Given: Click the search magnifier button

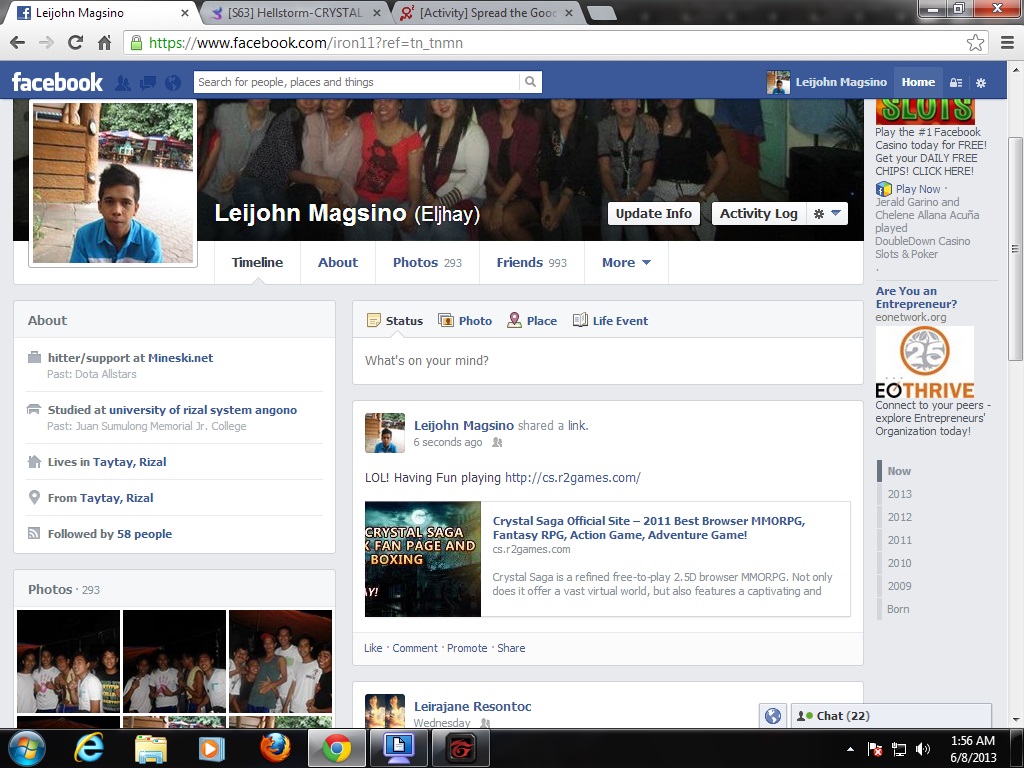Looking at the screenshot, I should pyautogui.click(x=530, y=82).
